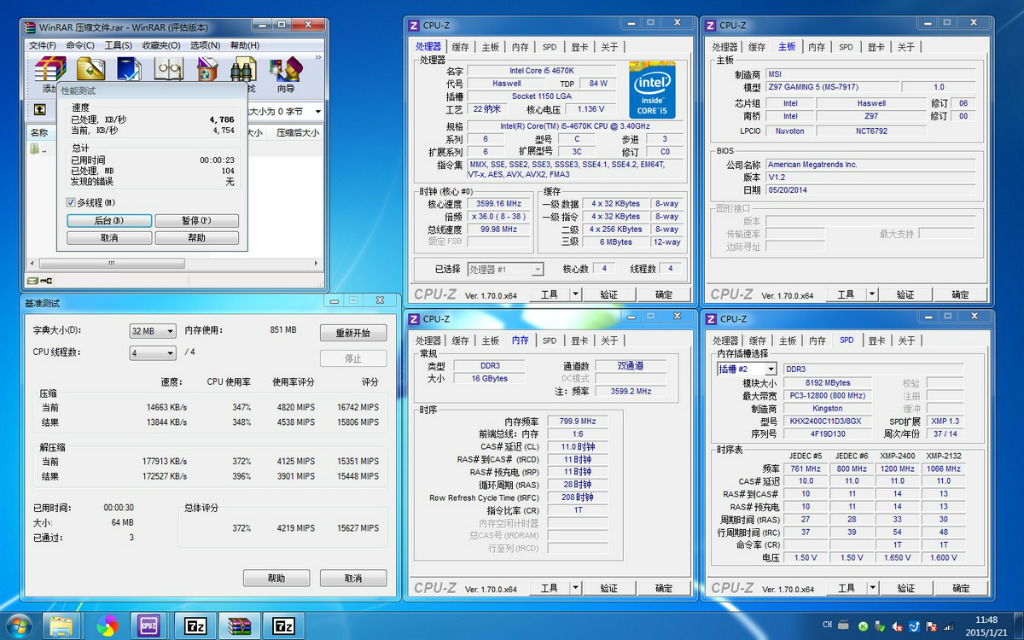Open WinRAR's 文件(F) menu
The width and height of the screenshot is (1024, 640).
pyautogui.click(x=42, y=46)
